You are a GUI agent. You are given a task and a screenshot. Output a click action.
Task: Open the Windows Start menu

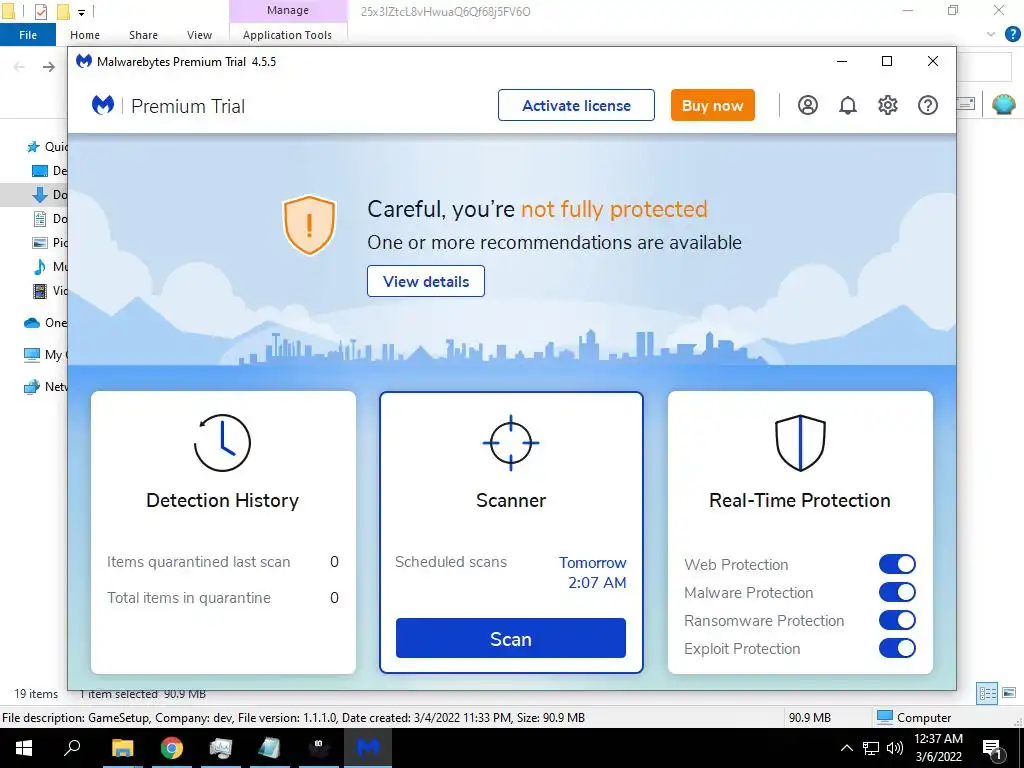(24, 748)
